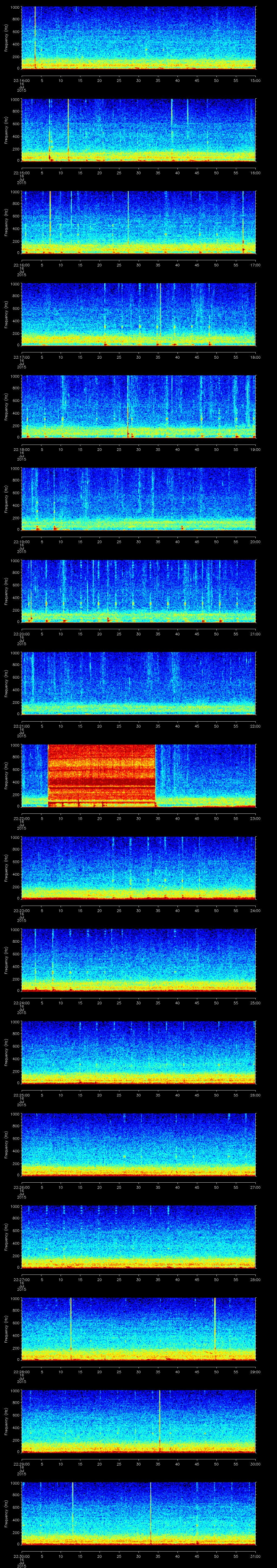Click the 1000 Hz tick on the 22:14:00 spectrogram

pos(15,7)
